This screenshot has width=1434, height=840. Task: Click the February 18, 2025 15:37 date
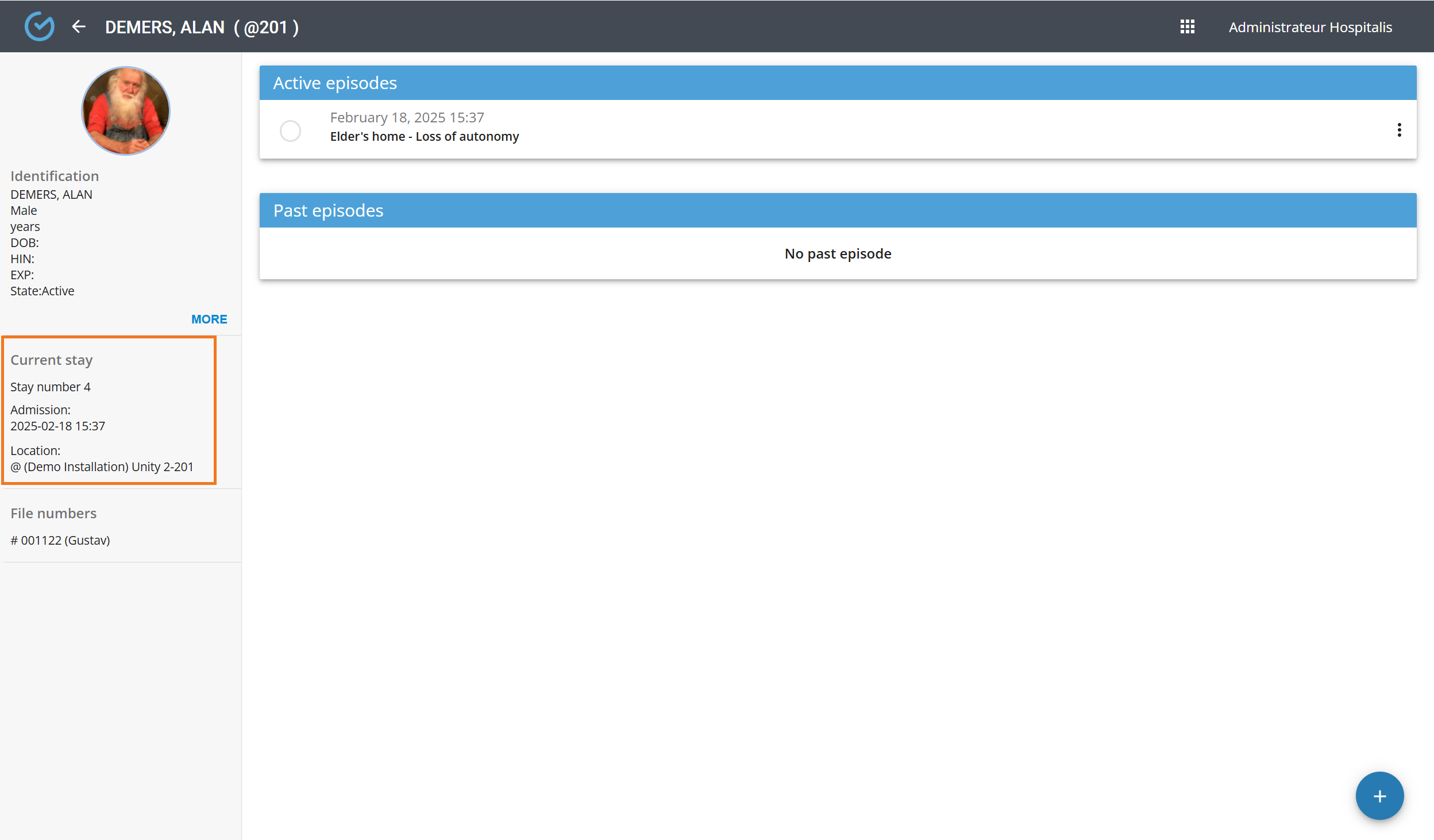tap(407, 118)
